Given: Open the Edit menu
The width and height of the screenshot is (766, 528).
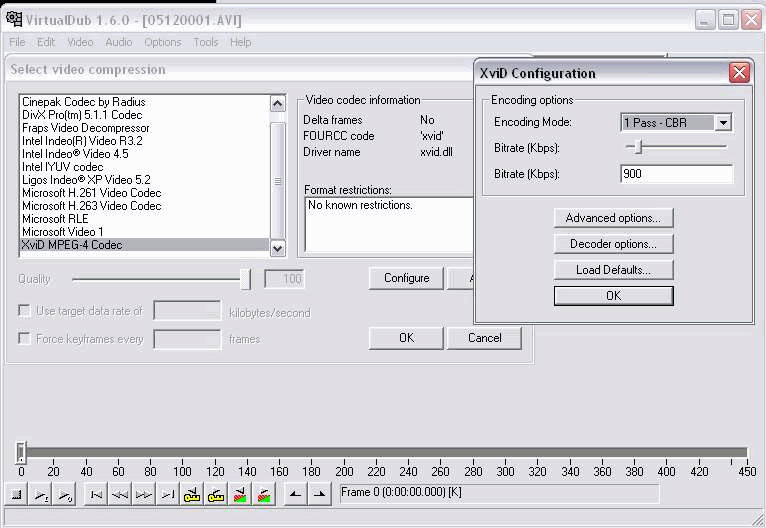Looking at the screenshot, I should click(46, 42).
